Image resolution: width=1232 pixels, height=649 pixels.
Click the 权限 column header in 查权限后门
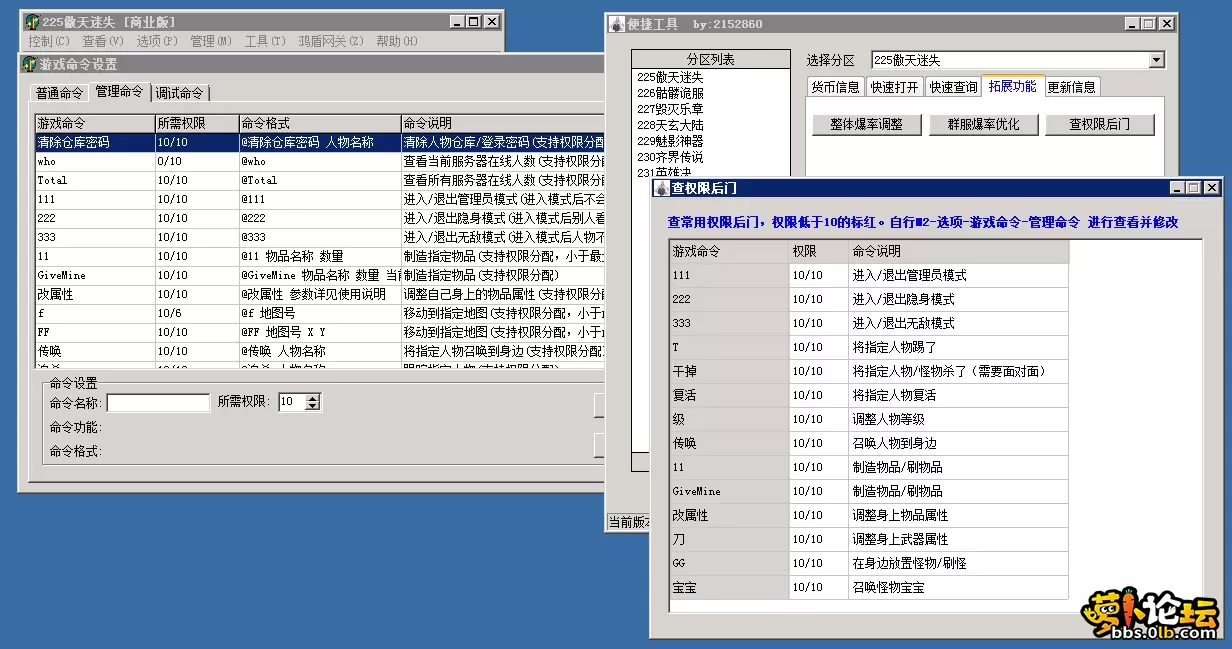(x=819, y=251)
